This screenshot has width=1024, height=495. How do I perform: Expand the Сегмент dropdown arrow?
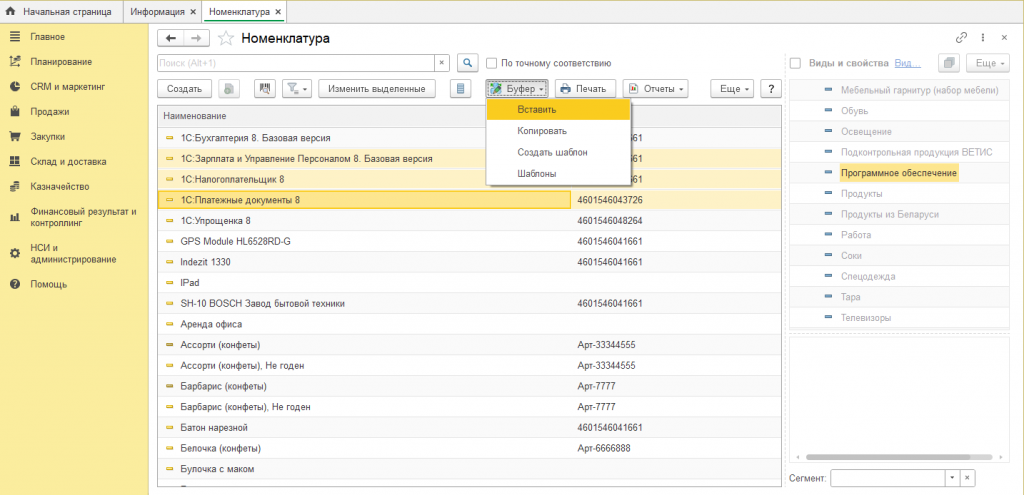pyautogui.click(x=953, y=478)
